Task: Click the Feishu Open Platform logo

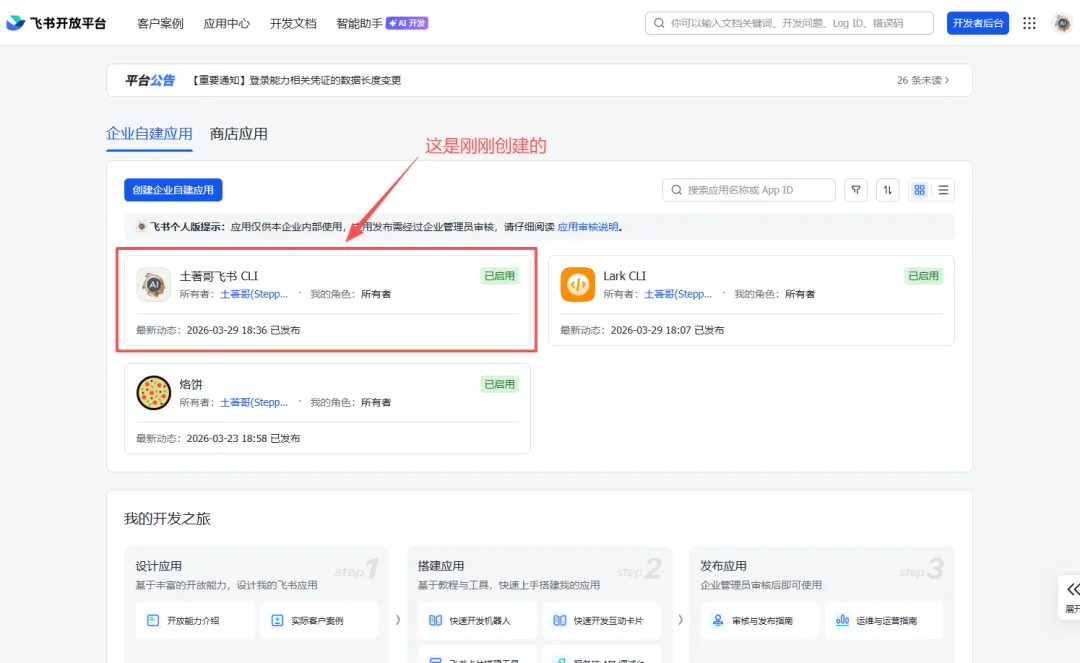Action: pos(56,23)
